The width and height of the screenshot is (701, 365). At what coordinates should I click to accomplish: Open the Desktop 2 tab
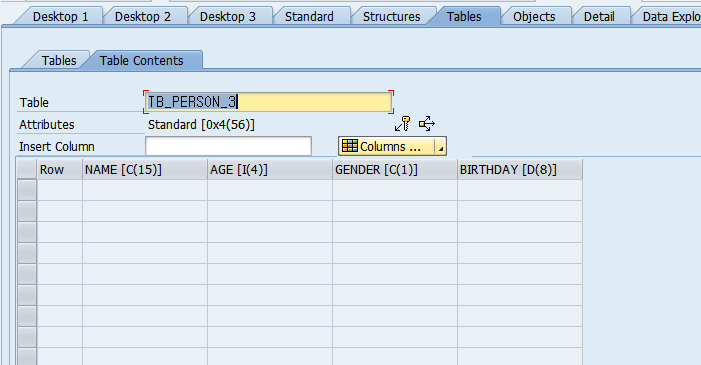pos(143,17)
